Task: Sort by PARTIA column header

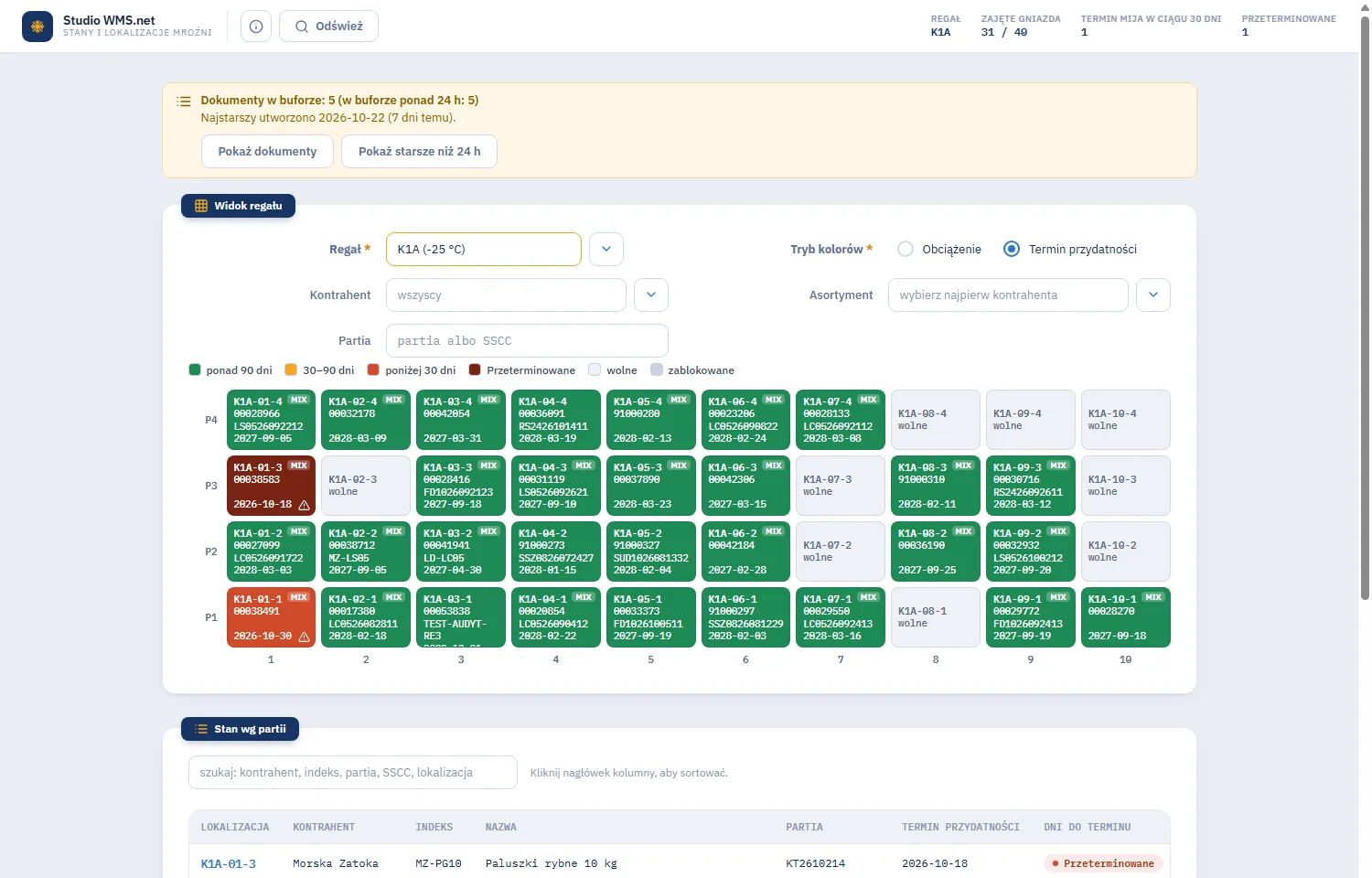Action: [x=805, y=827]
